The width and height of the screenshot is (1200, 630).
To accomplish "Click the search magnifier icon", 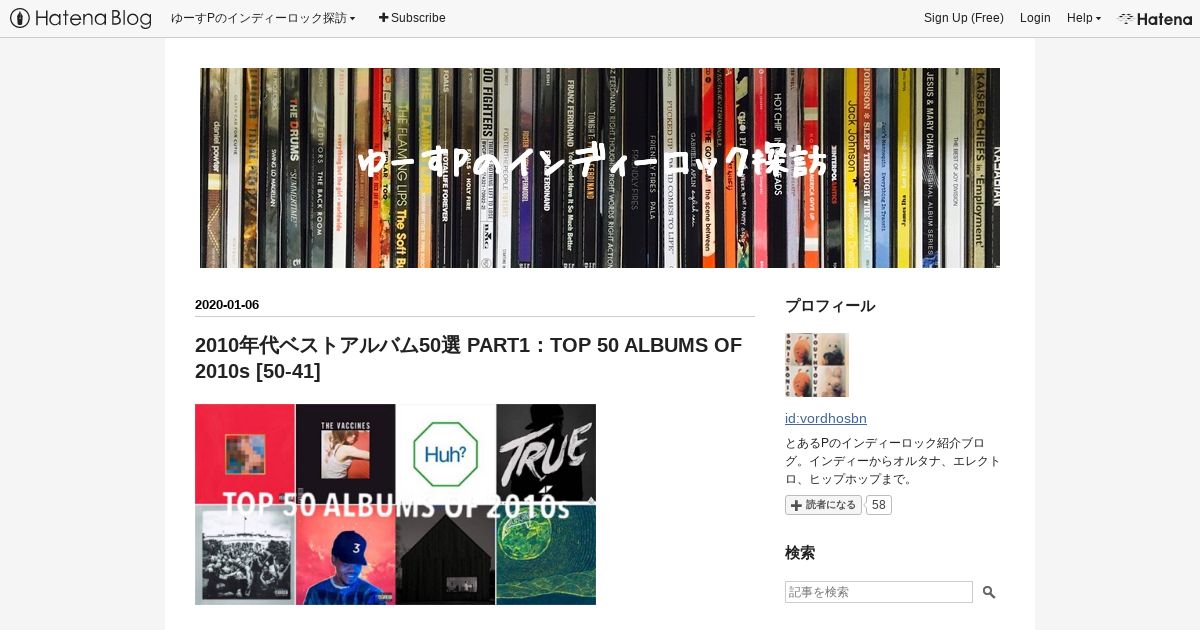I will (989, 592).
